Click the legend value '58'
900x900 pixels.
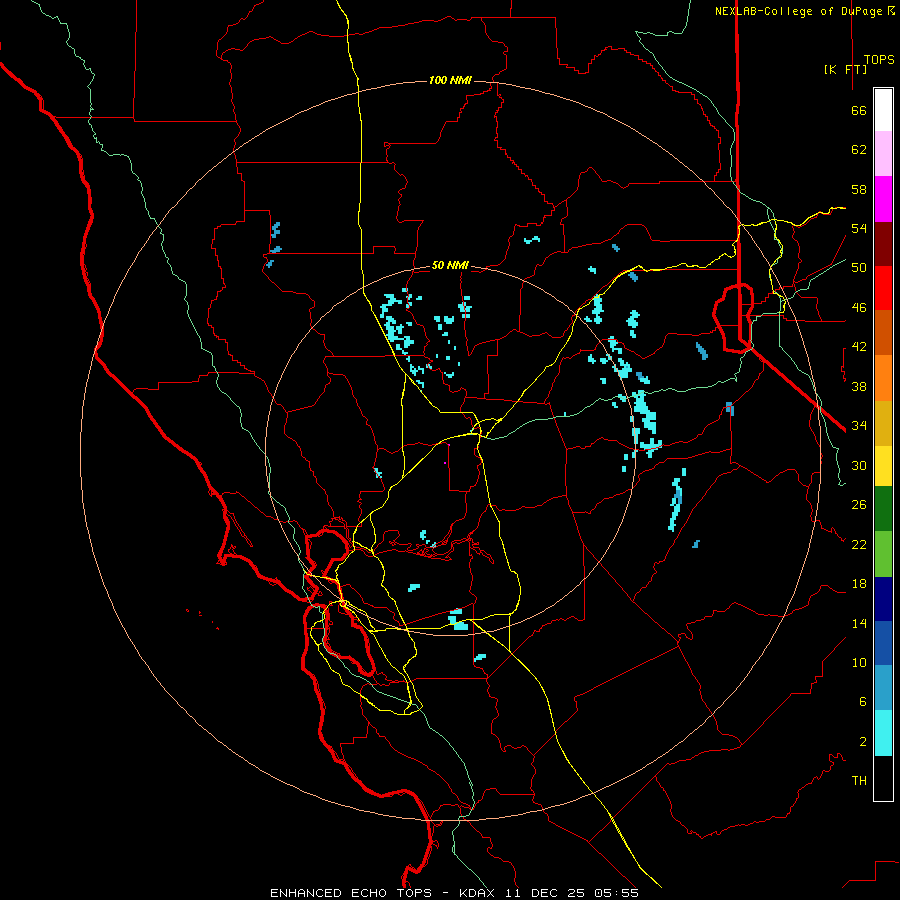[x=859, y=189]
